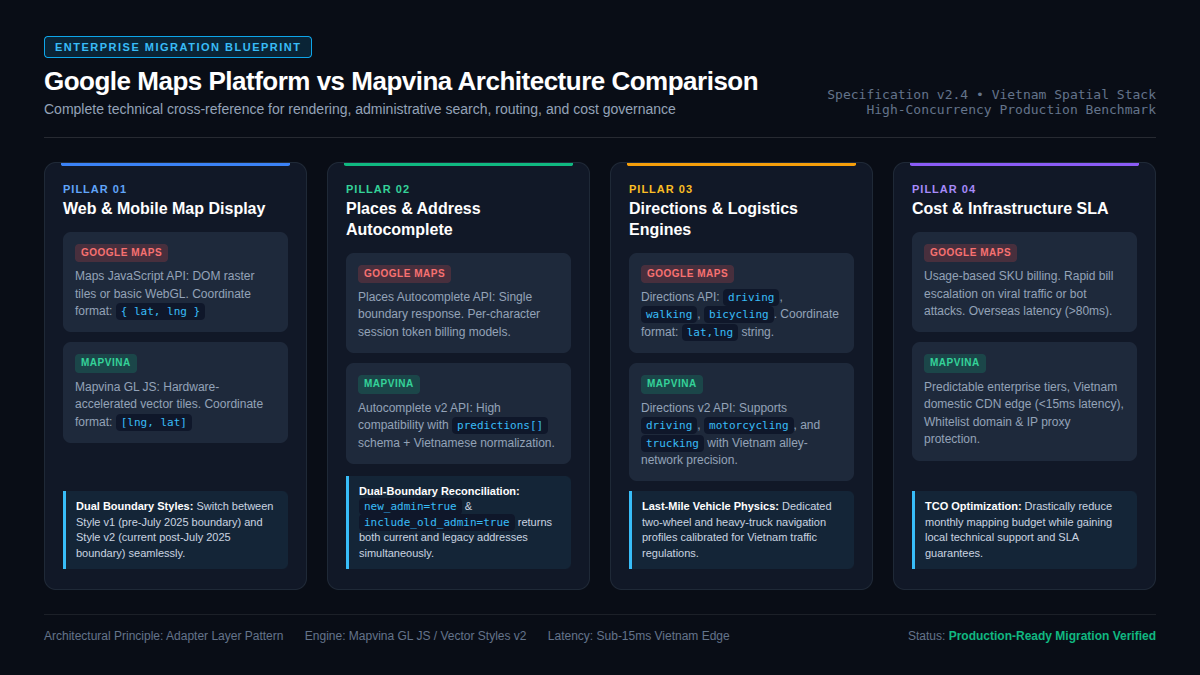This screenshot has width=1200, height=675.
Task: Click 'Engine: Mapvina GL JS / Vector Styles v2' footer
Action: tap(415, 636)
